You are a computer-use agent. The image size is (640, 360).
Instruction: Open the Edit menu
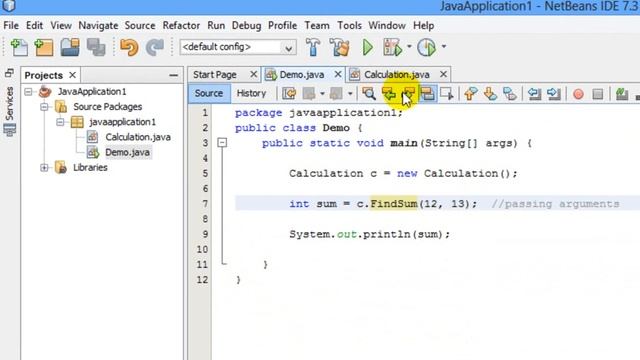pos(34,25)
